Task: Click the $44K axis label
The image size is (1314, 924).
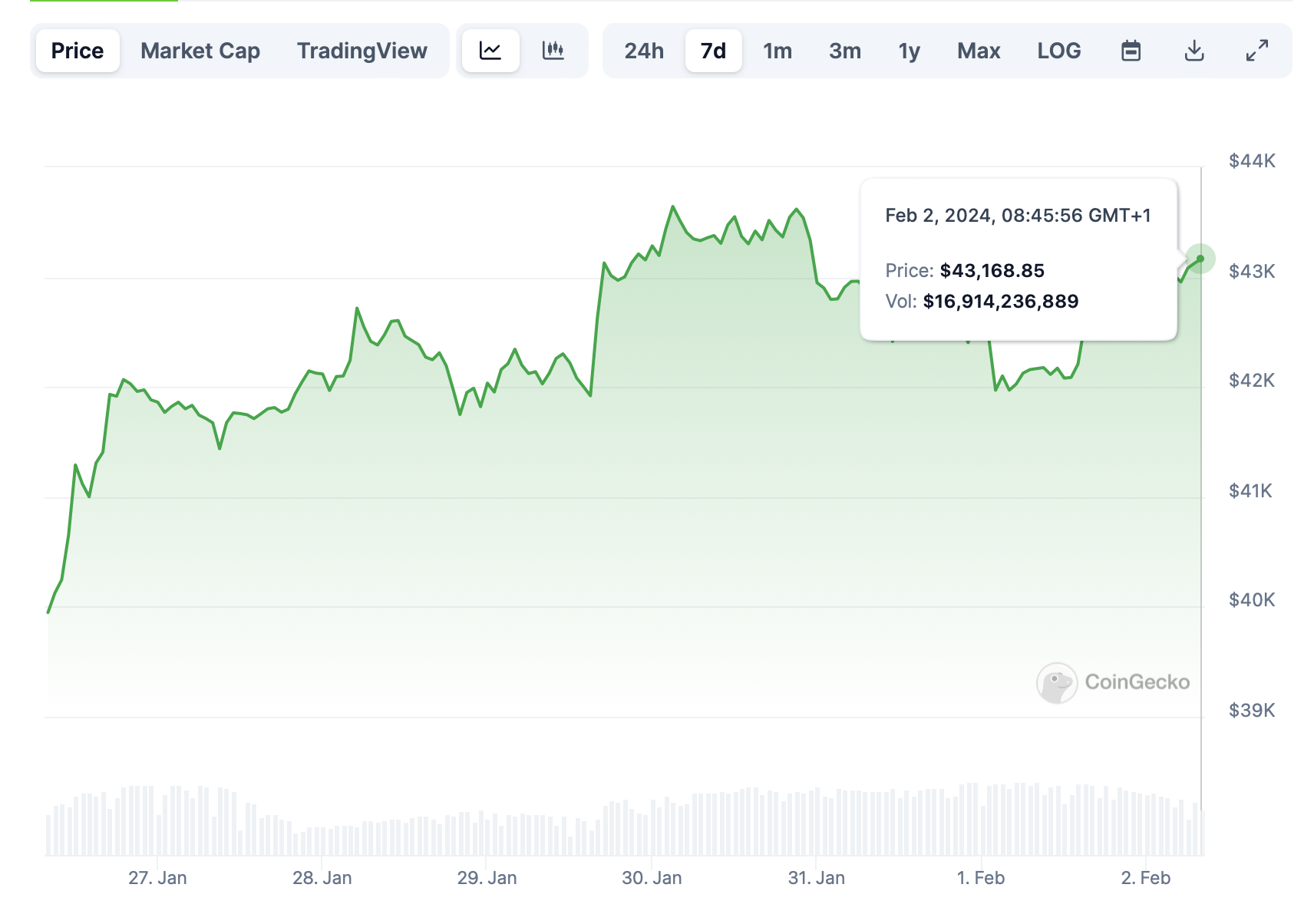Action: 1252,161
